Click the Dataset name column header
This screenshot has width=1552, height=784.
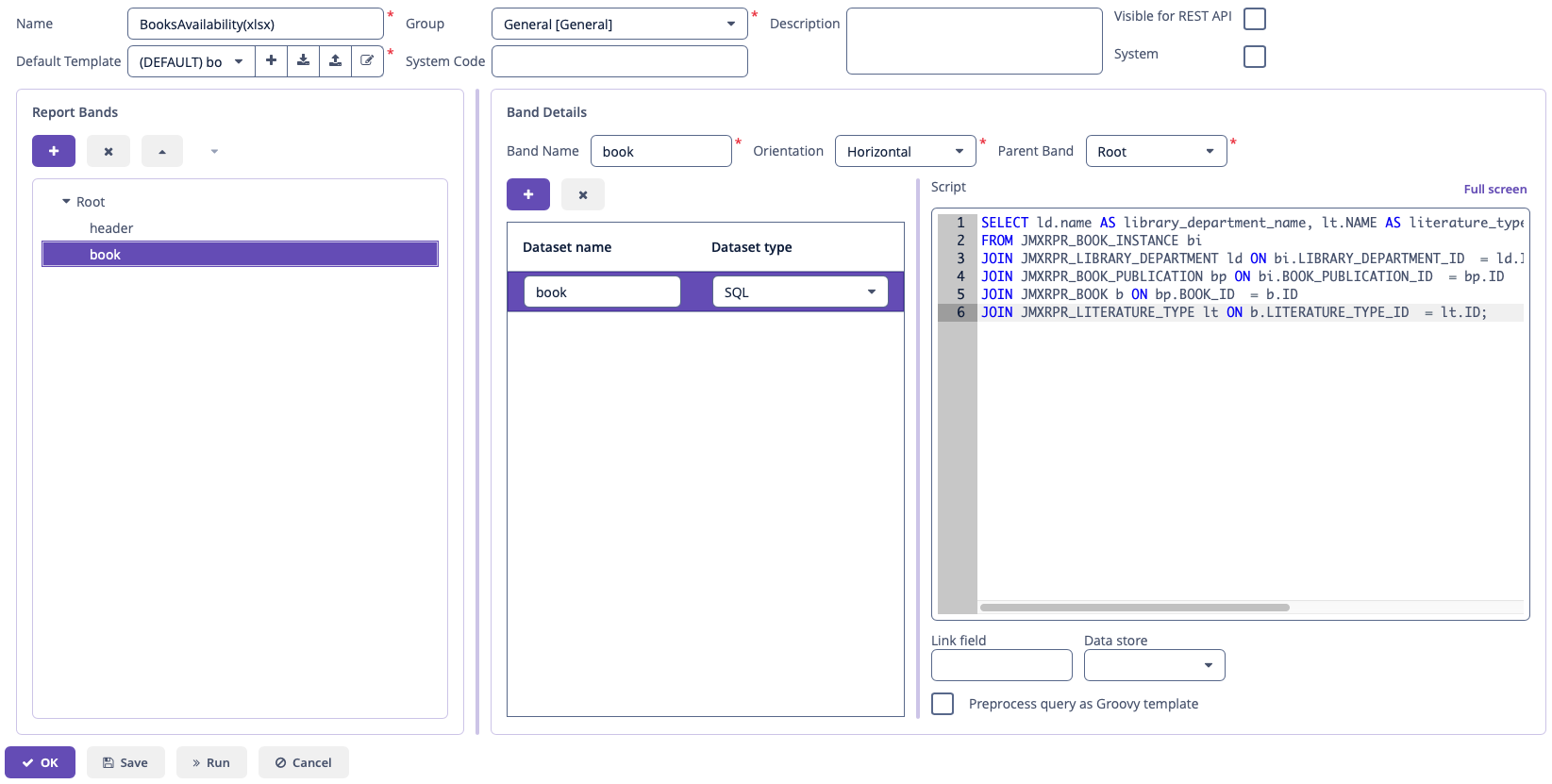pos(567,247)
